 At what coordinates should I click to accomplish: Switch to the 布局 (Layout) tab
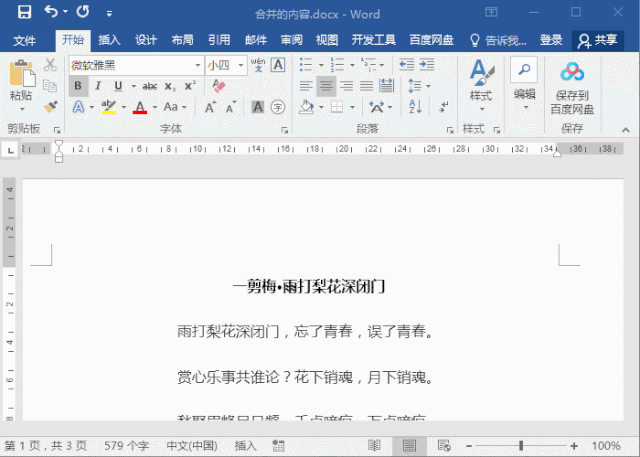tap(182, 40)
